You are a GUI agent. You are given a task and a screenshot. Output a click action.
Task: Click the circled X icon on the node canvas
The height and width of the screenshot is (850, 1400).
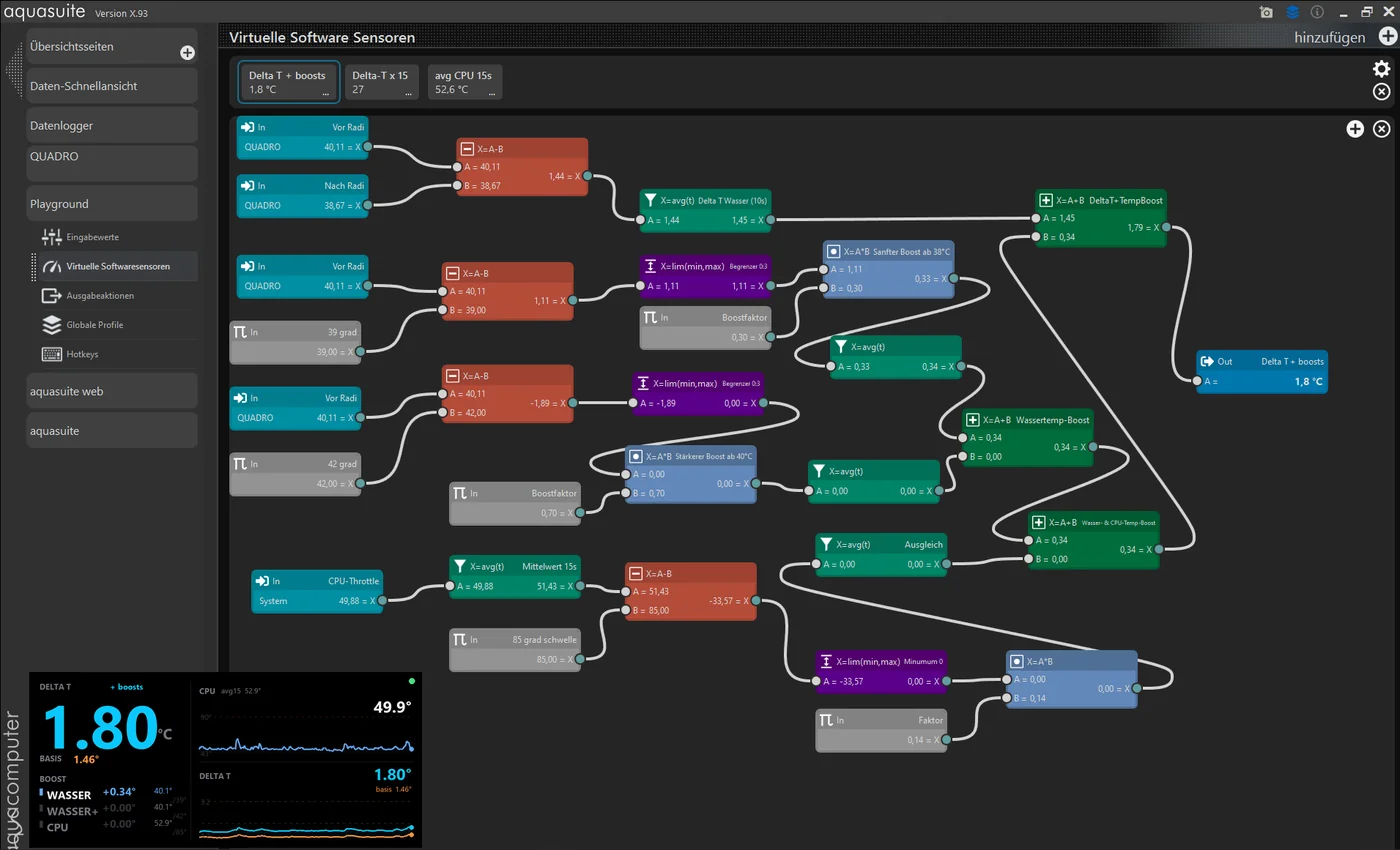coord(1381,129)
